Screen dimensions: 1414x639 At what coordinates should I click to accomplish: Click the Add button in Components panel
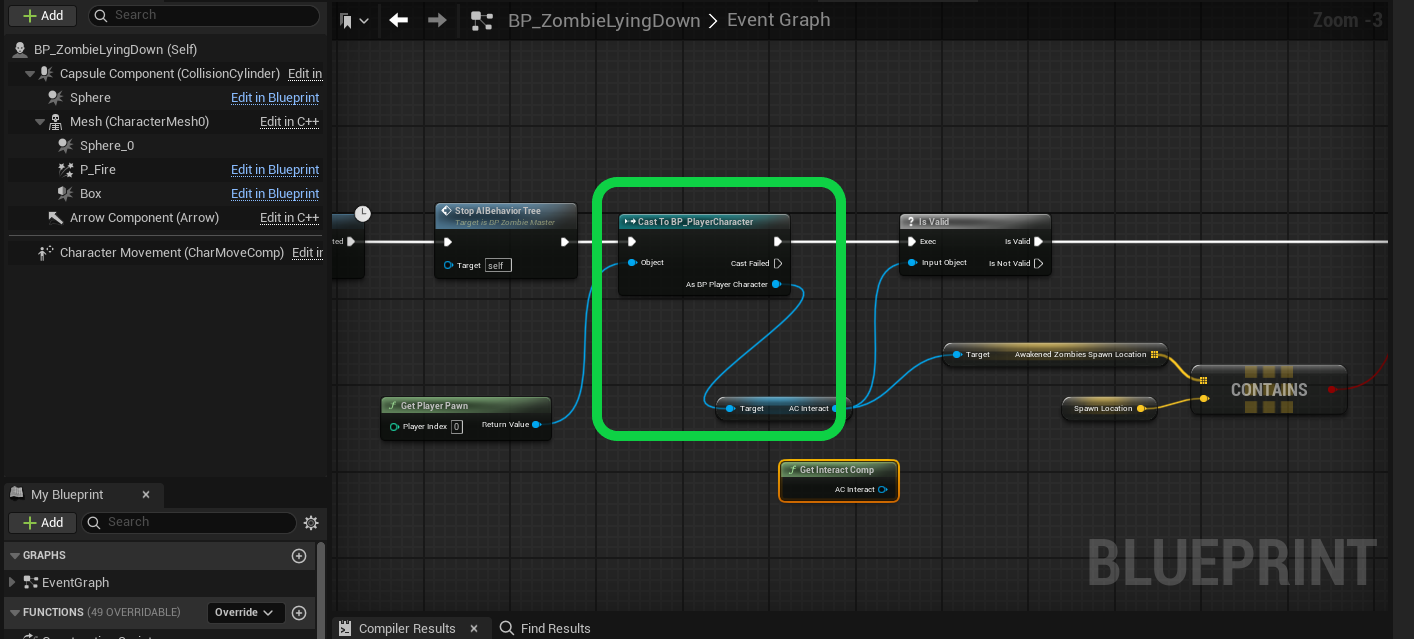pyautogui.click(x=42, y=16)
